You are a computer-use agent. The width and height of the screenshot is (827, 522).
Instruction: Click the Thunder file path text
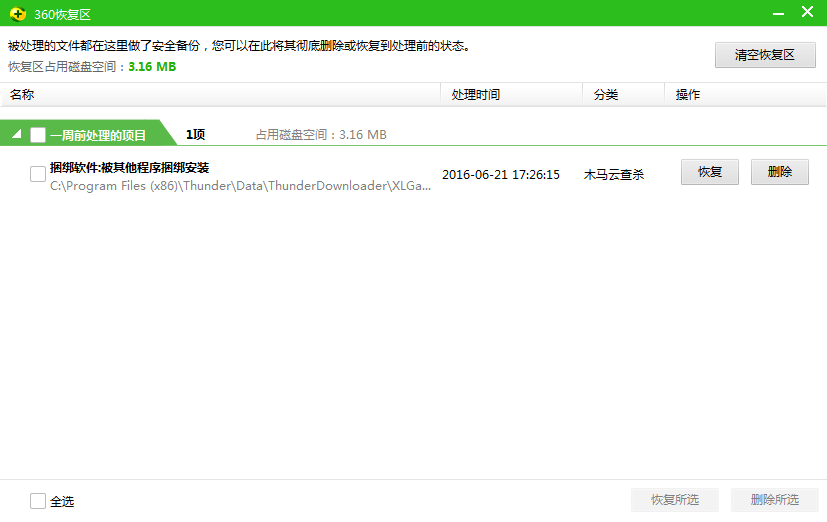tap(241, 186)
